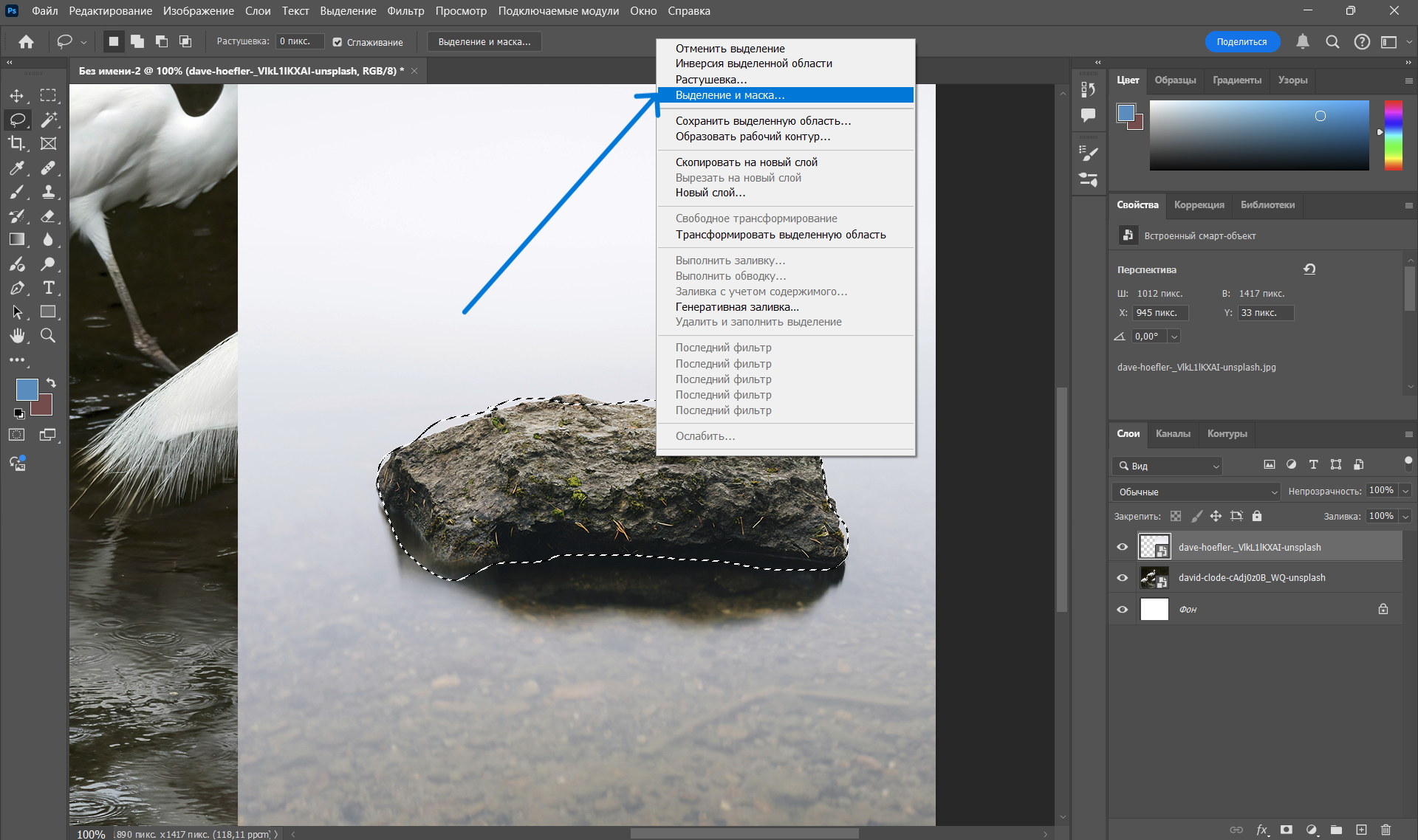
Task: Expand the Непрозрачность opacity dropdown arrow
Action: 1405,491
